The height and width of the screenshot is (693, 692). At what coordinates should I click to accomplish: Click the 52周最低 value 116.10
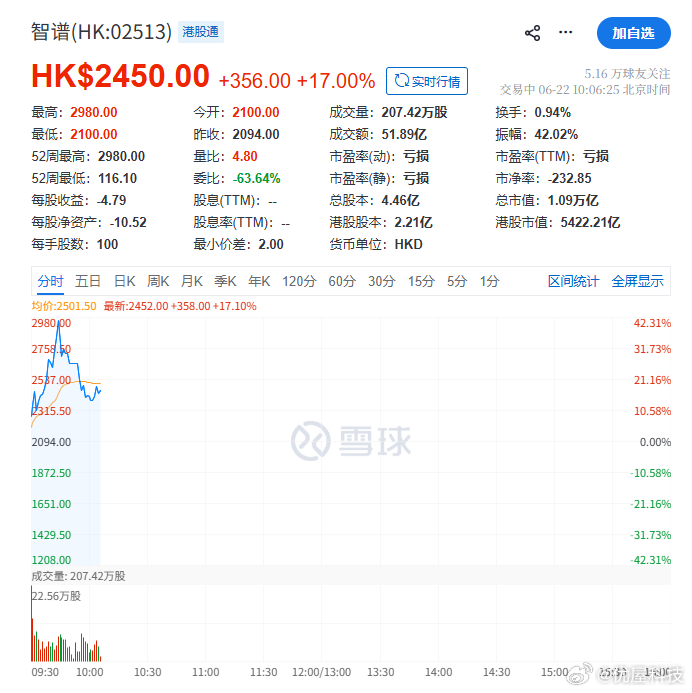tap(117, 179)
